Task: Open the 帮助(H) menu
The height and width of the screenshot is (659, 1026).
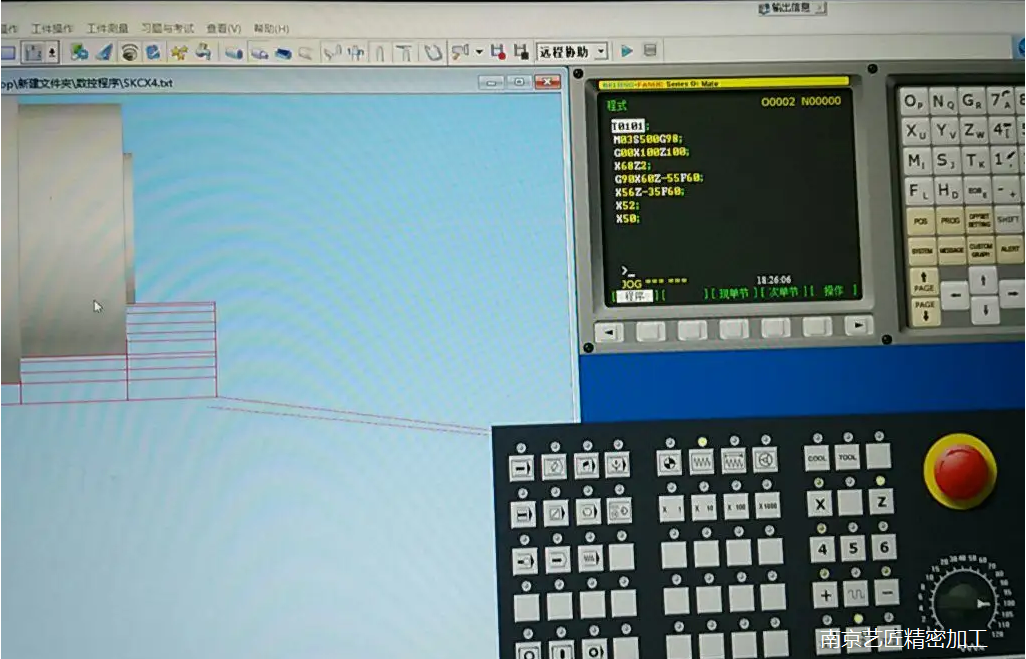Action: point(271,29)
